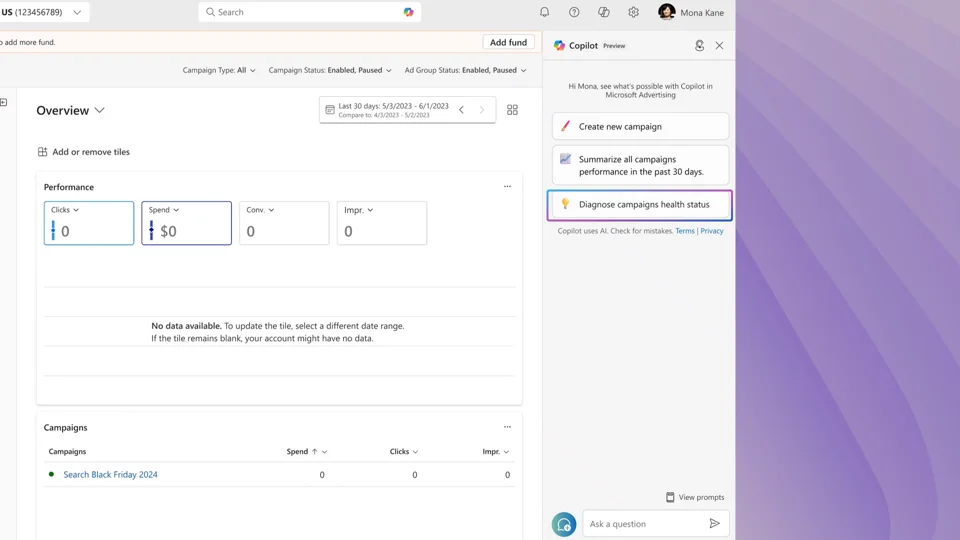Image resolution: width=960 pixels, height=540 pixels.
Task: Click the Add fund button
Action: pos(508,42)
